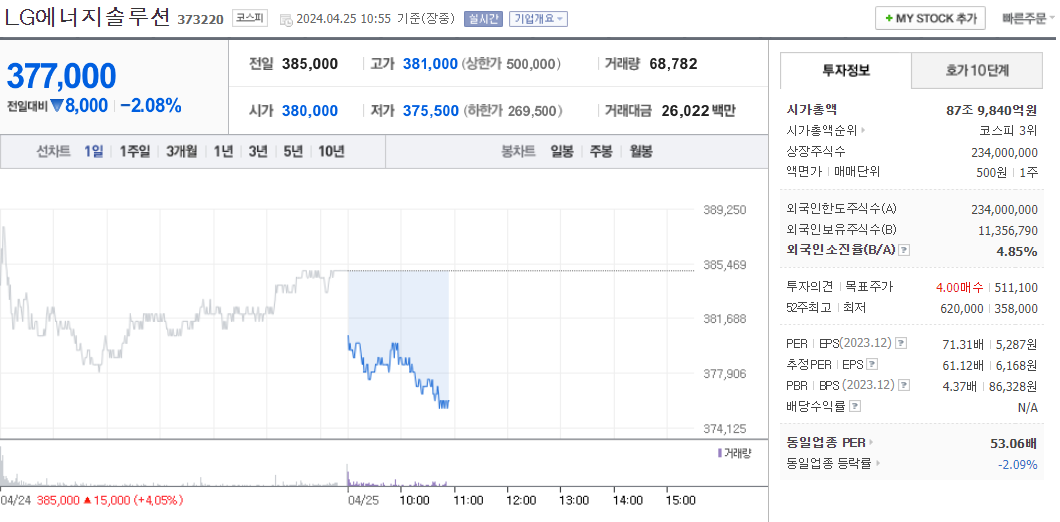Expand the 기업개요 dropdown

(x=538, y=19)
